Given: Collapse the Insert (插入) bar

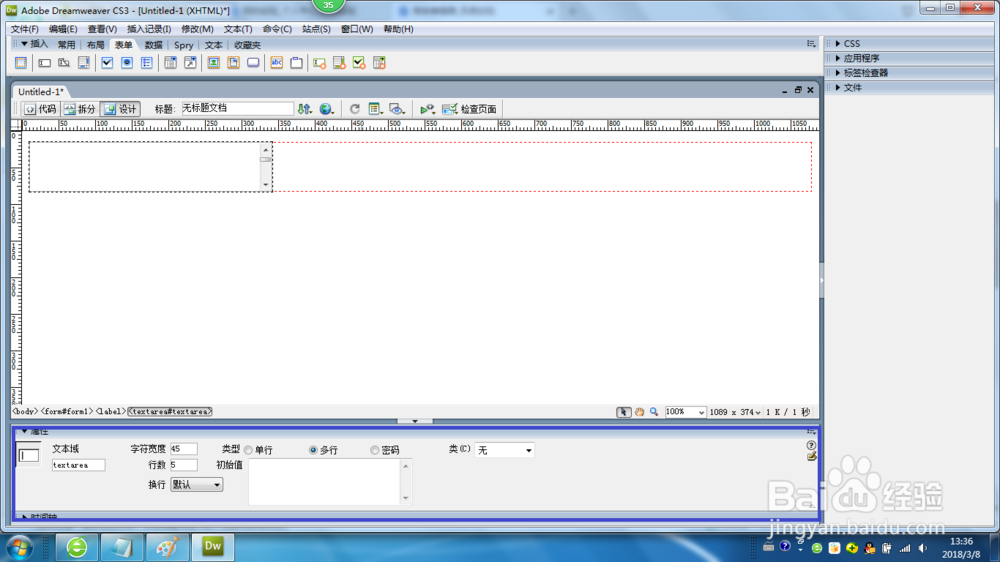Looking at the screenshot, I should 34,44.
